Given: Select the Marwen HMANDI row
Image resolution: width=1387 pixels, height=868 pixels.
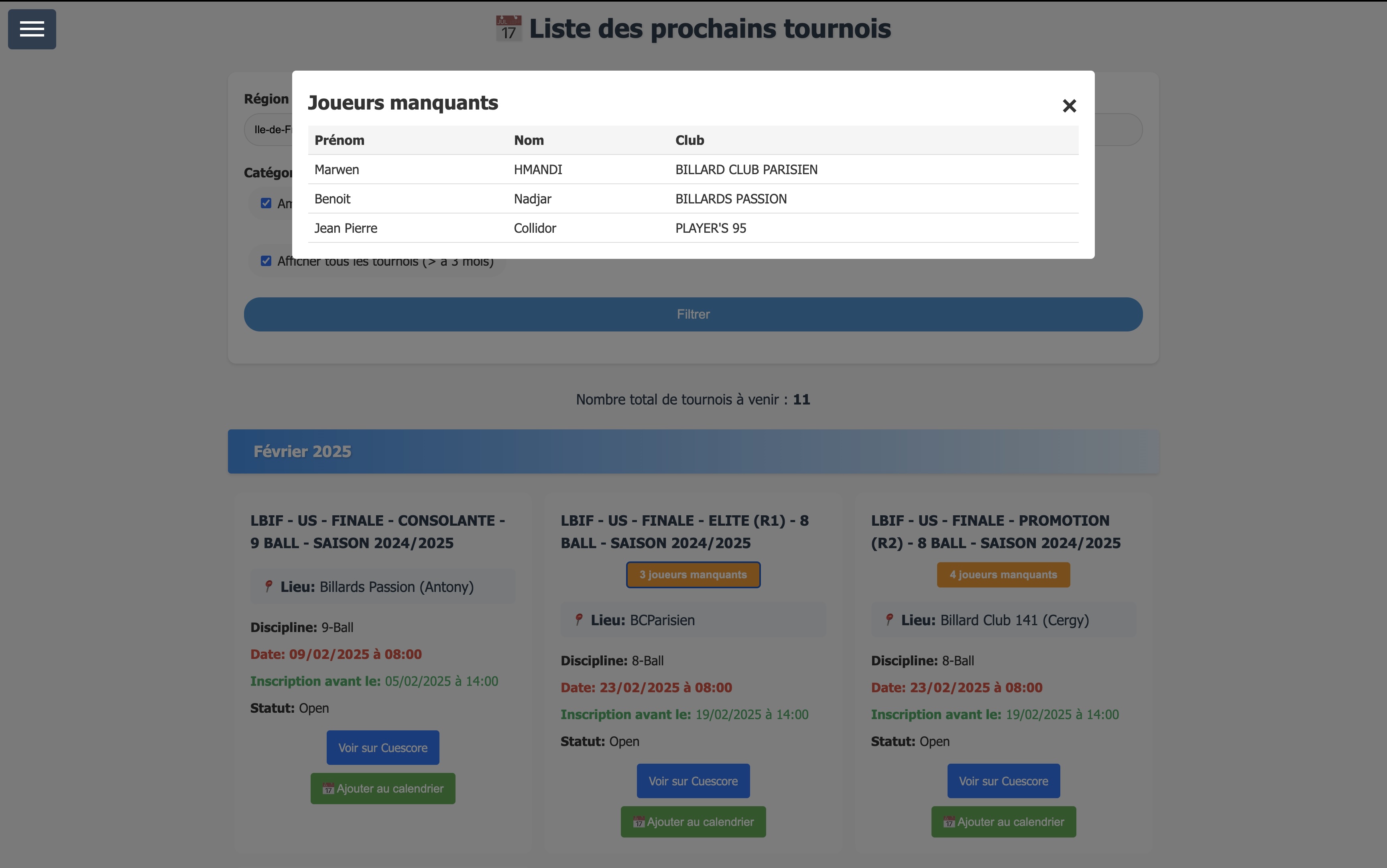Looking at the screenshot, I should 693,169.
